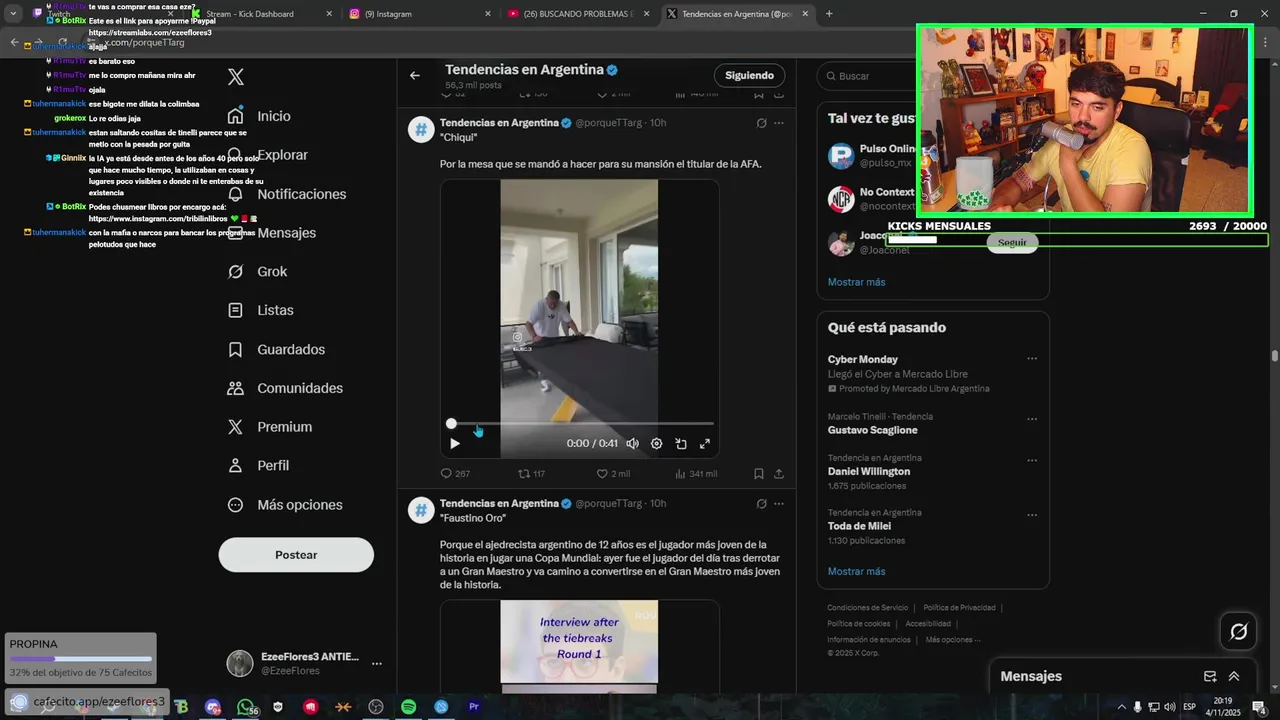The image size is (1280, 720).
Task: Open Comunidades in the sidebar
Action: tap(285, 388)
